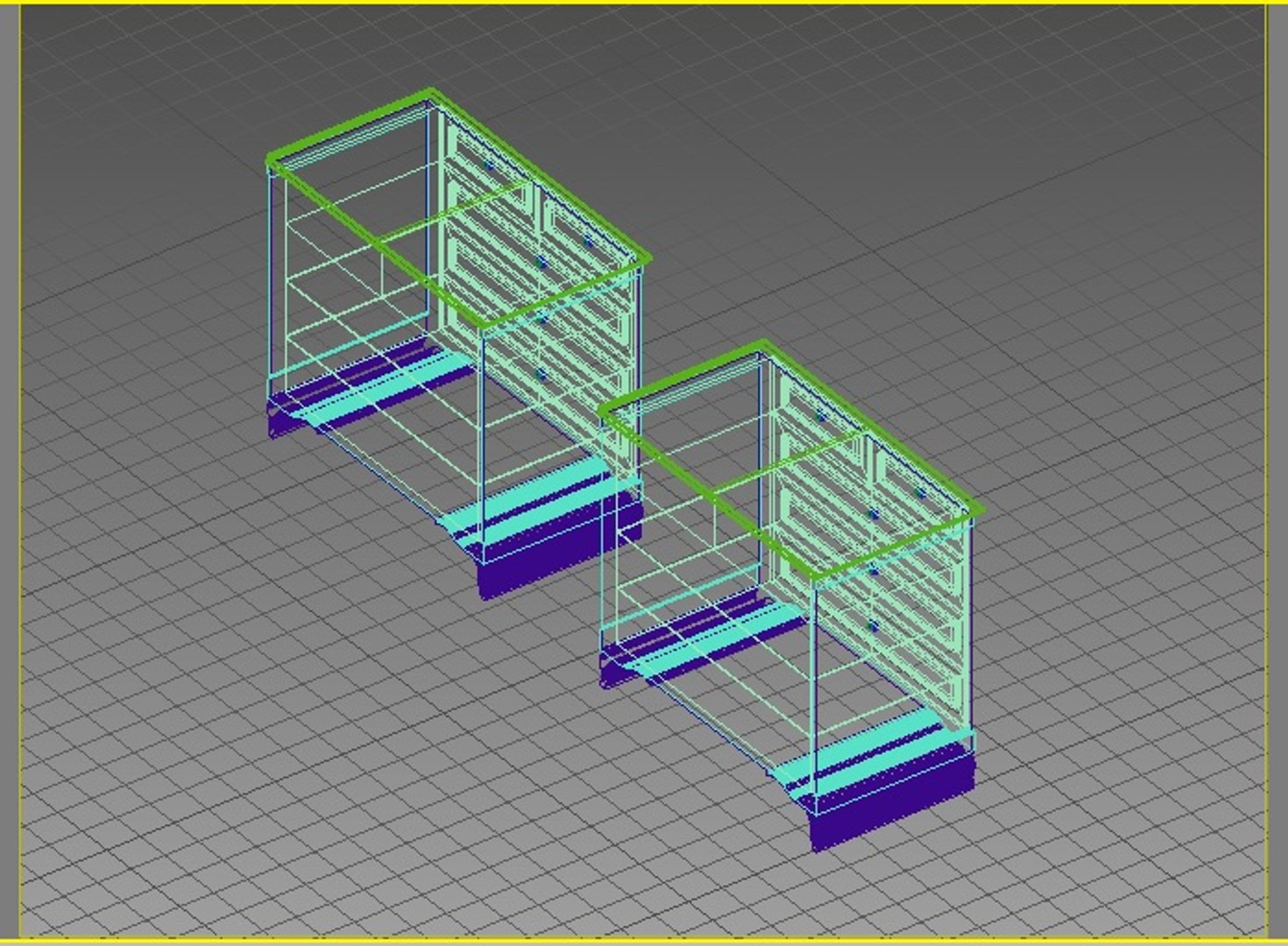
Task: Select the green top of the left dresser
Action: pos(458,208)
